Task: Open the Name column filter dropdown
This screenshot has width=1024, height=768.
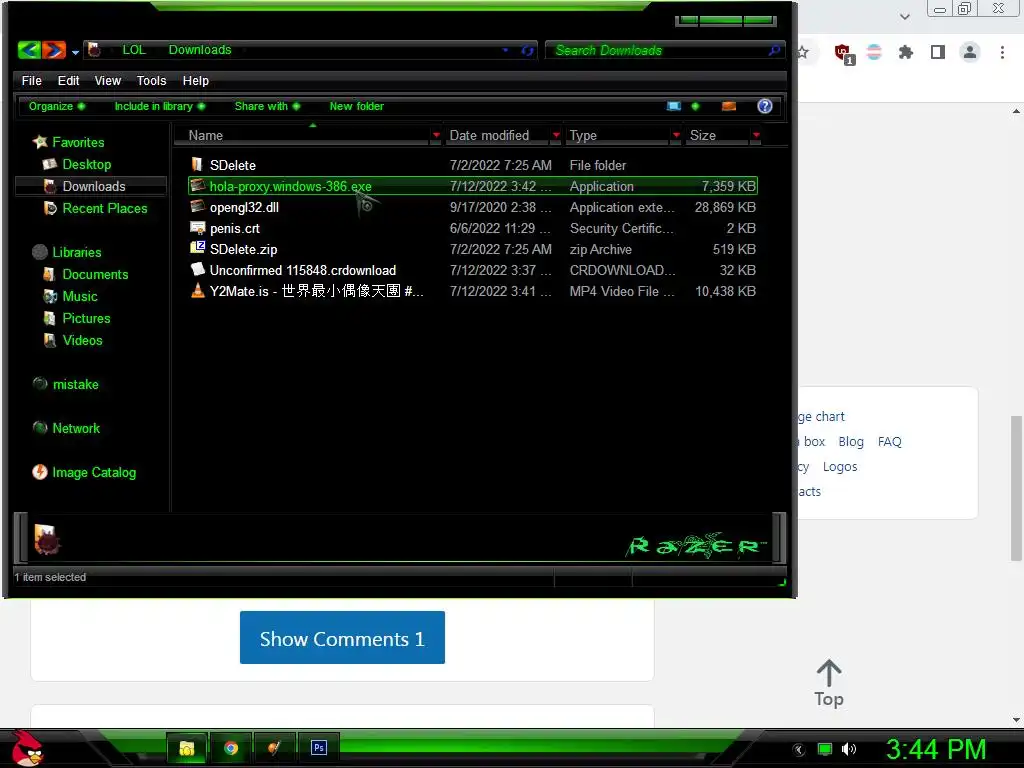Action: tap(436, 135)
